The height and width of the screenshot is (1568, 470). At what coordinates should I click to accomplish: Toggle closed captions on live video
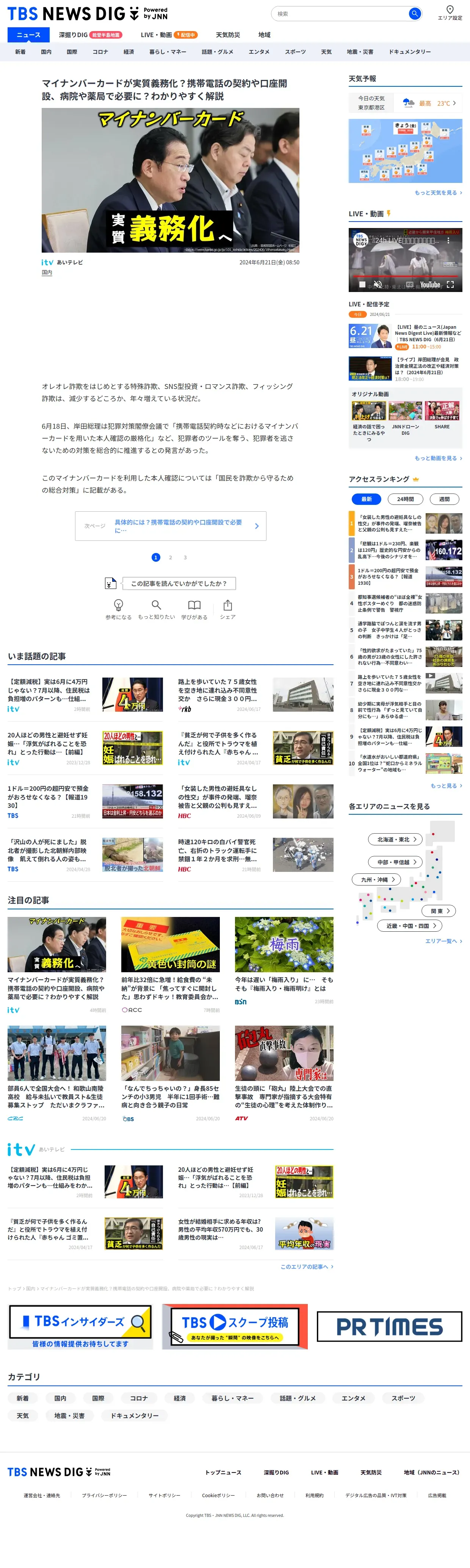(410, 284)
